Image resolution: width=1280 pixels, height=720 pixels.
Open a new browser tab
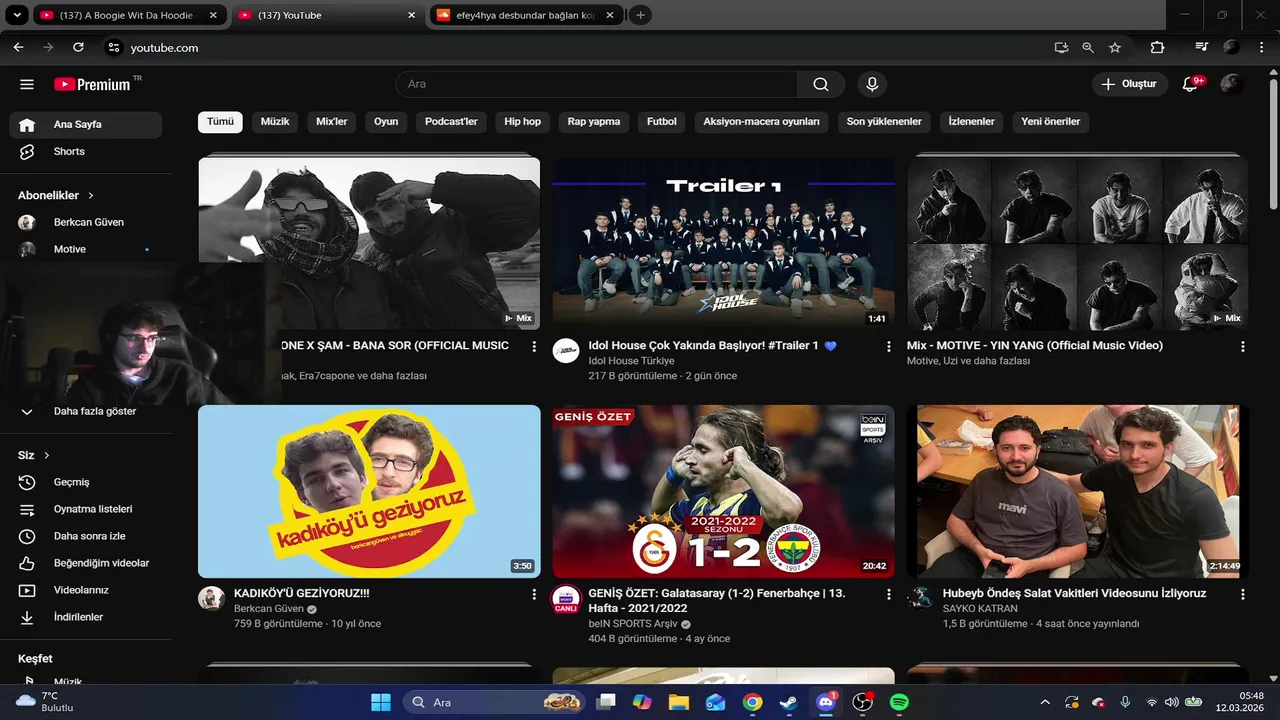point(641,15)
